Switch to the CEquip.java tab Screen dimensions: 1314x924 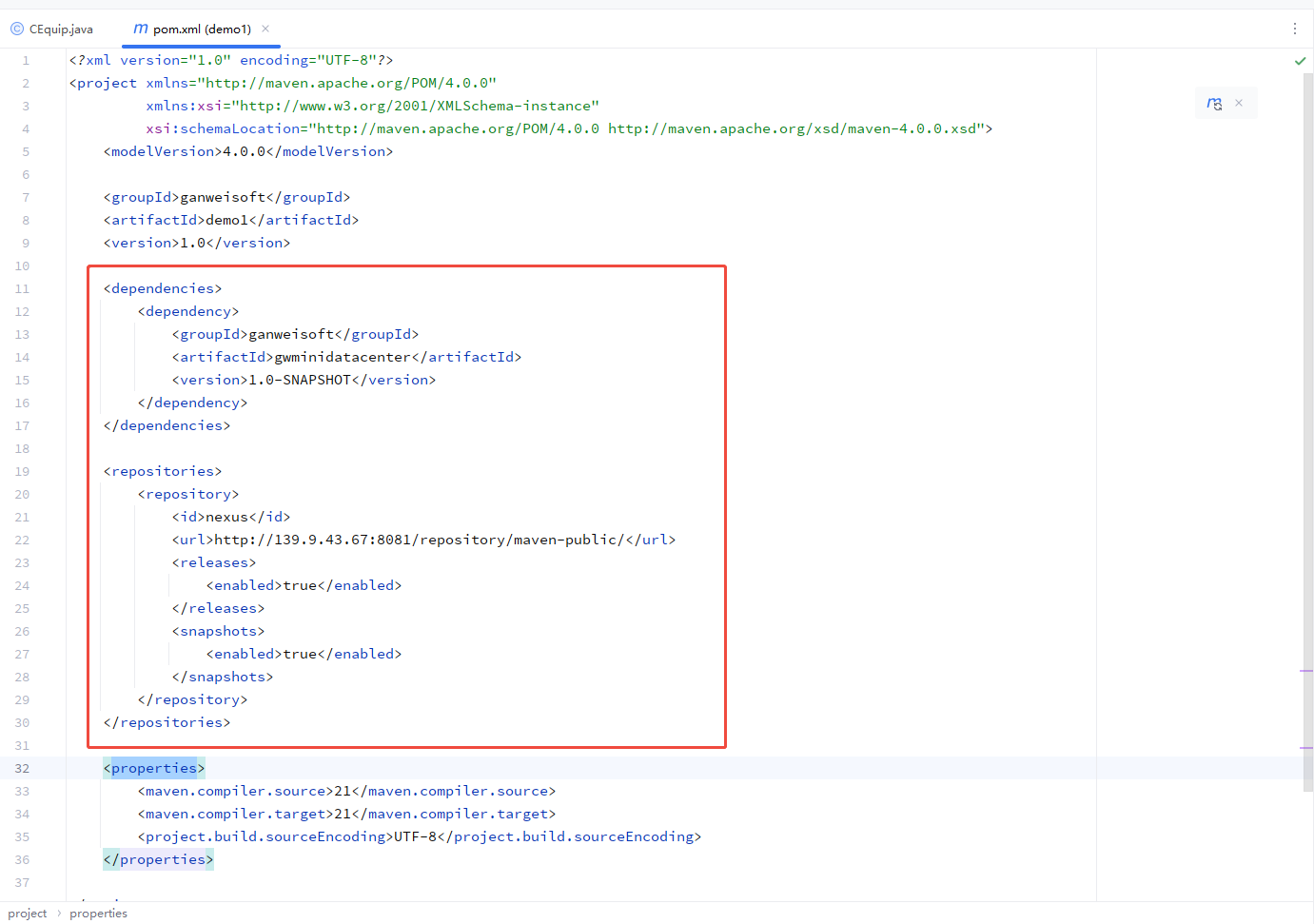point(52,29)
